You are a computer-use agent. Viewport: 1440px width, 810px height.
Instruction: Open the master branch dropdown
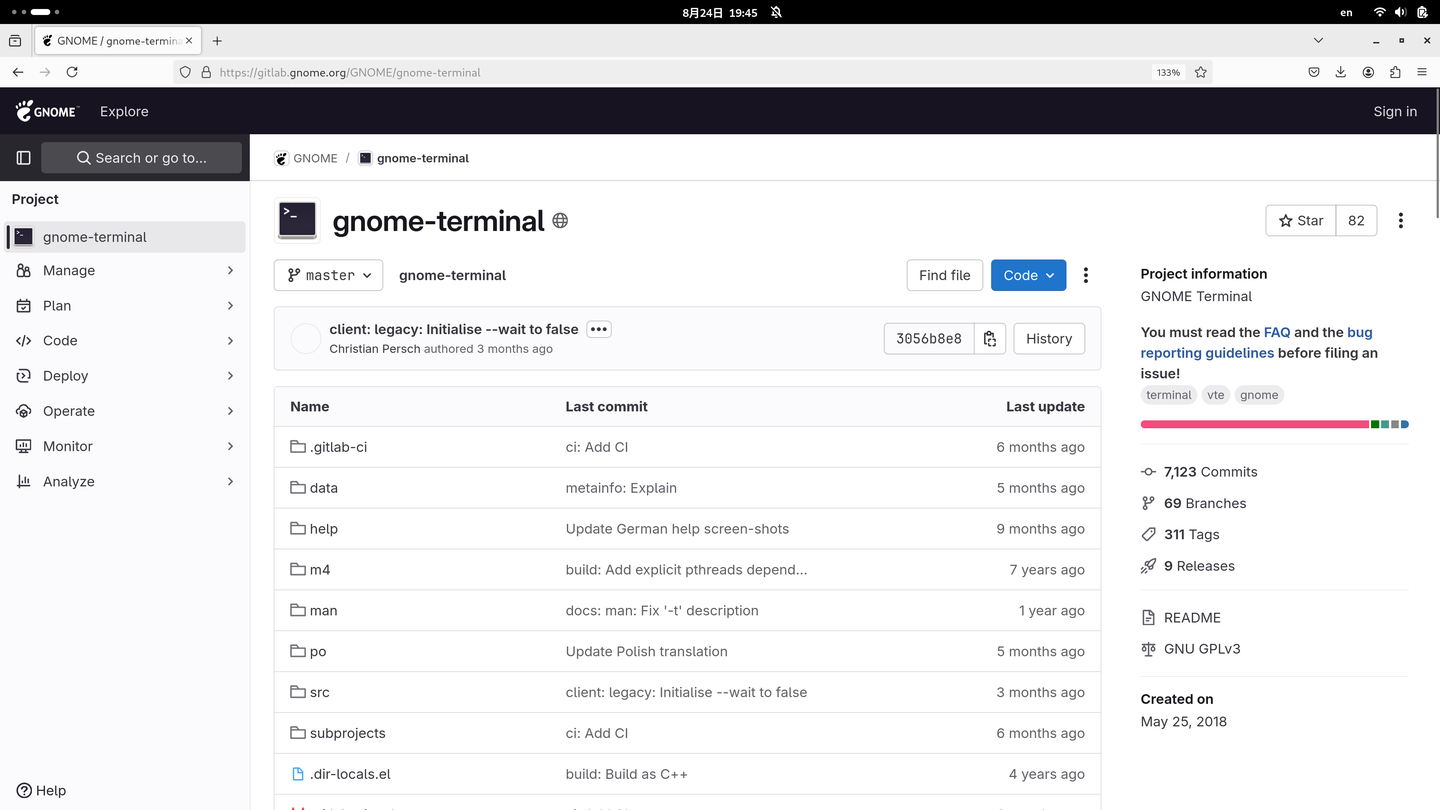coord(328,275)
